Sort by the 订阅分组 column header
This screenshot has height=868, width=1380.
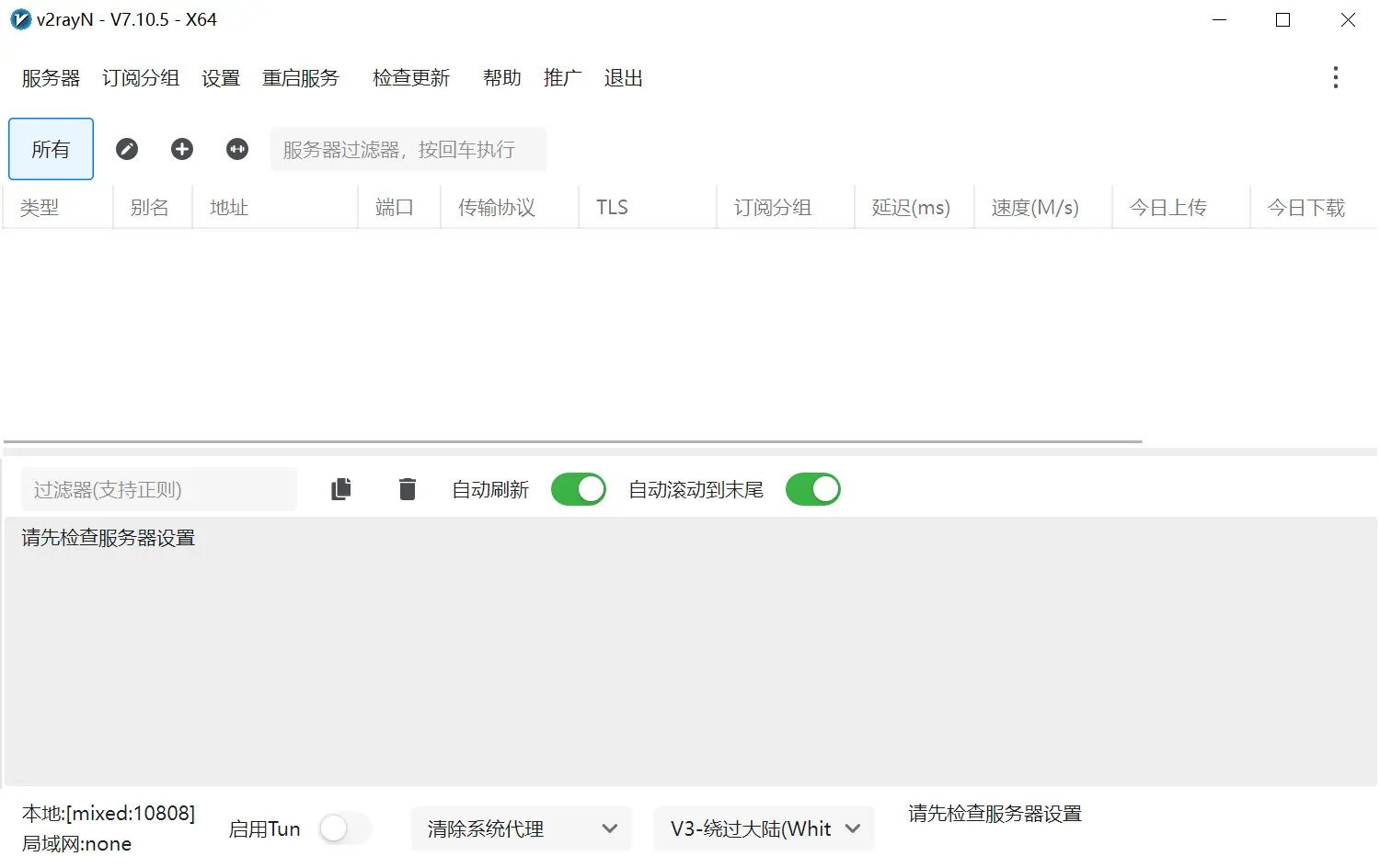click(x=786, y=208)
